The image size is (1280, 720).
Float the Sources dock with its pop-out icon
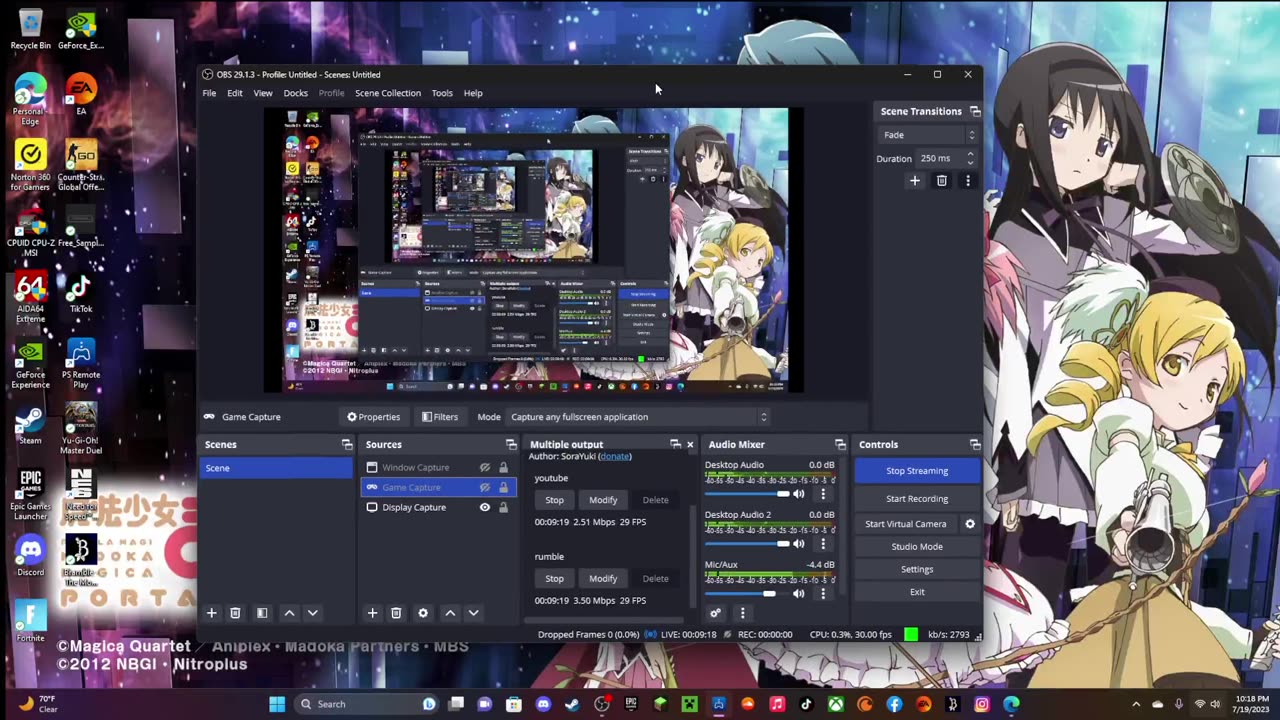click(x=511, y=445)
